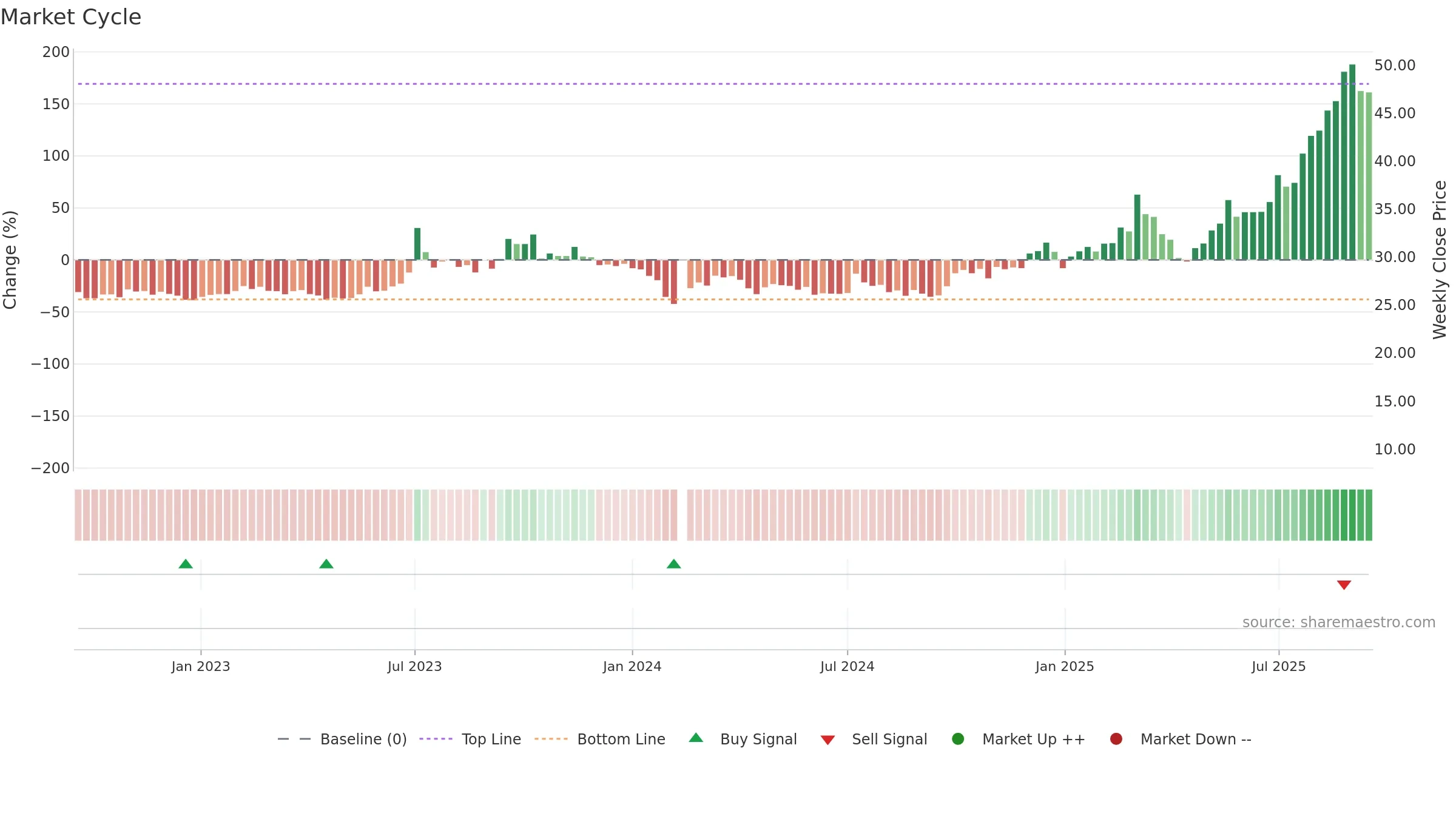Click the red Market Down circle in legend

coord(1116,739)
